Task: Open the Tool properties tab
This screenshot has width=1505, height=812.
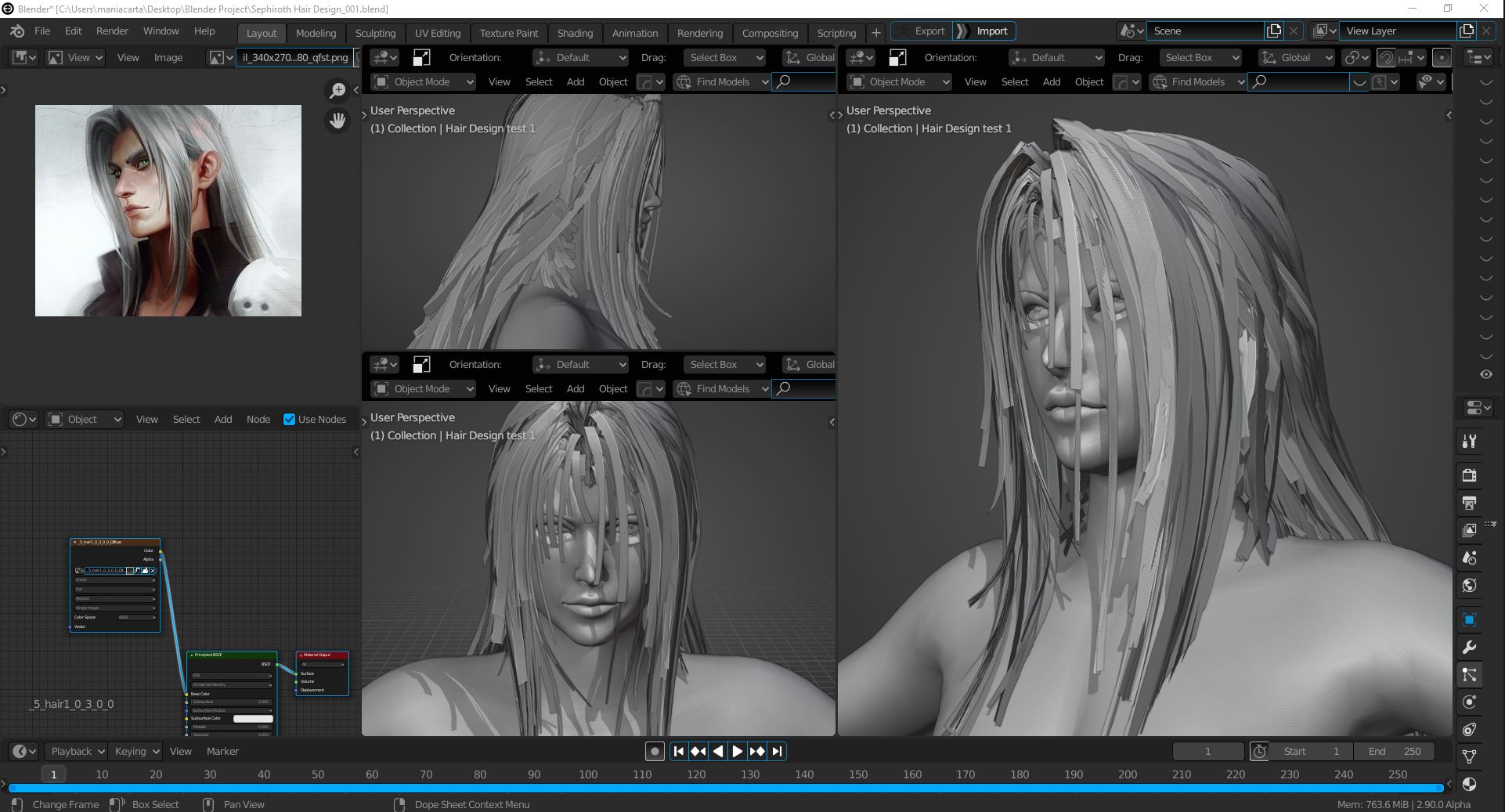Action: (x=1470, y=442)
